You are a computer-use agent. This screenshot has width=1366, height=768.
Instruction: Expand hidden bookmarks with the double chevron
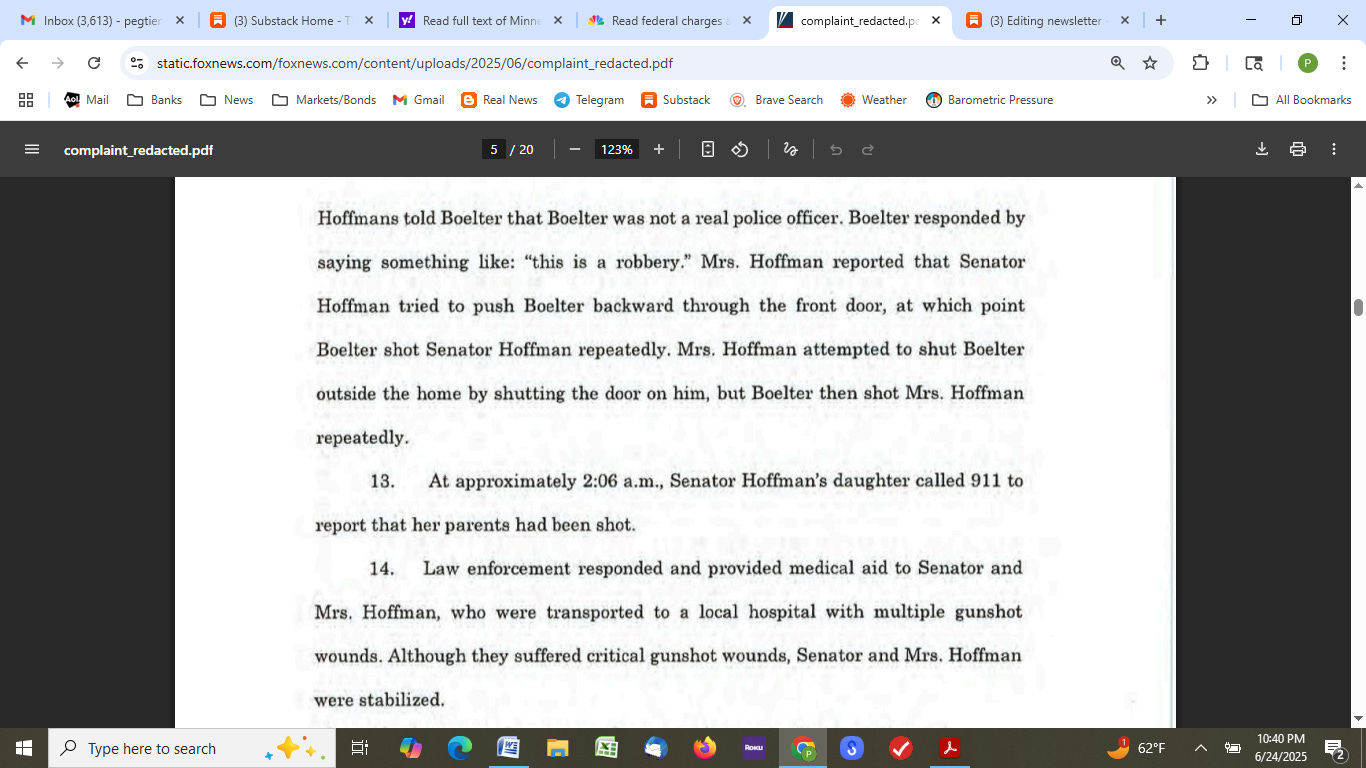[1212, 100]
